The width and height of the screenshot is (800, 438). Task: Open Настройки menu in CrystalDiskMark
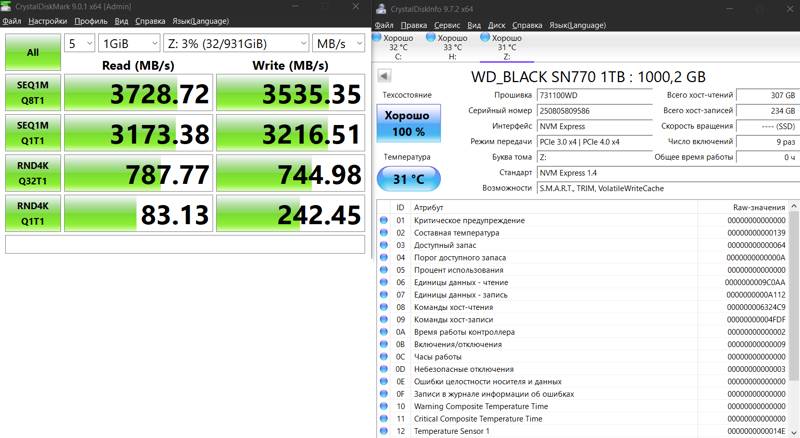click(47, 21)
